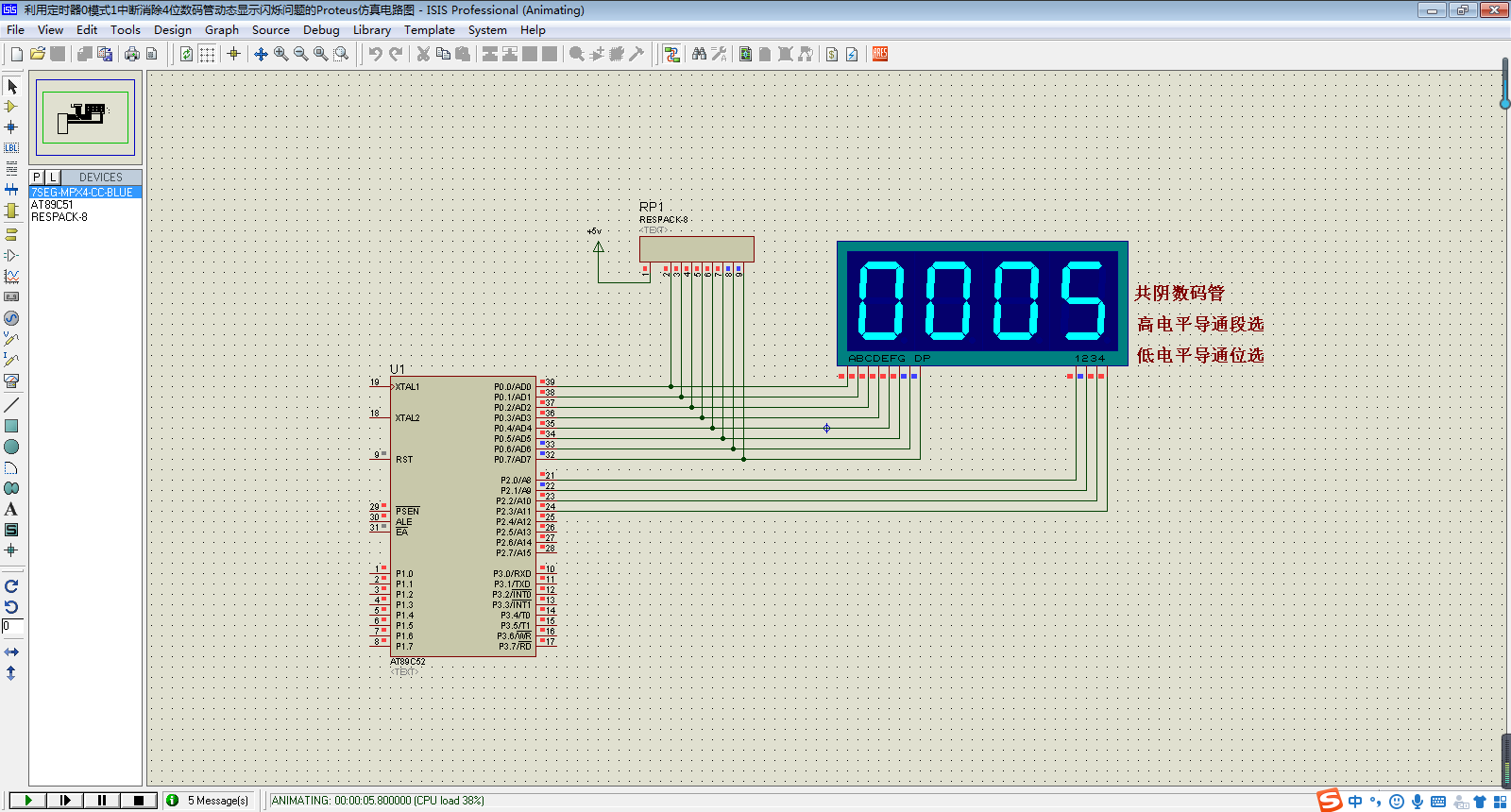The height and width of the screenshot is (812, 1511).
Task: Select the Wire Label Mode tool
Action: coord(11,147)
